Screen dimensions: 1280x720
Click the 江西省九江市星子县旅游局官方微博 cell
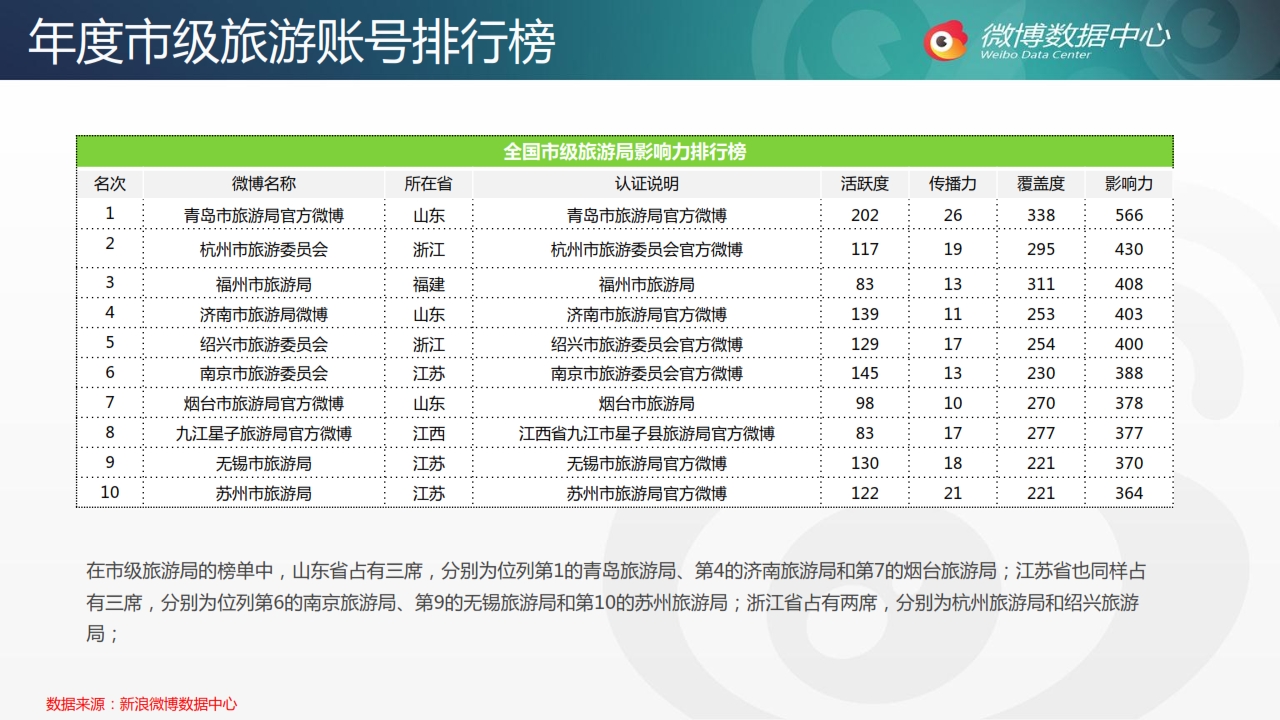coord(647,433)
